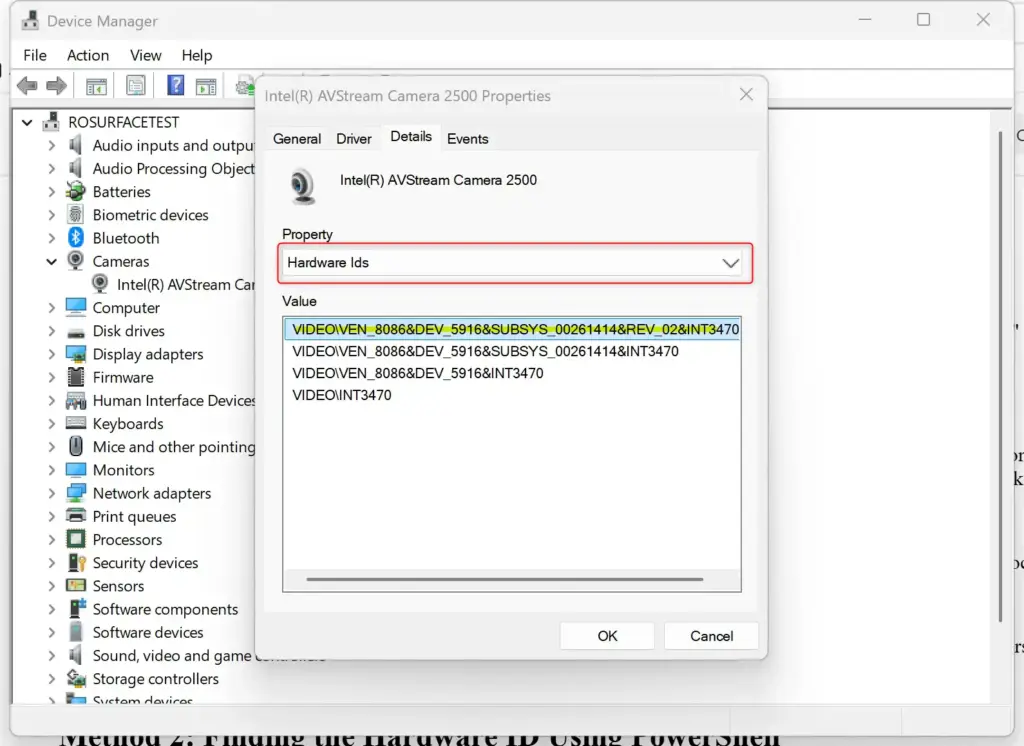The width and height of the screenshot is (1024, 746).
Task: Switch to the Events tab
Action: click(467, 138)
